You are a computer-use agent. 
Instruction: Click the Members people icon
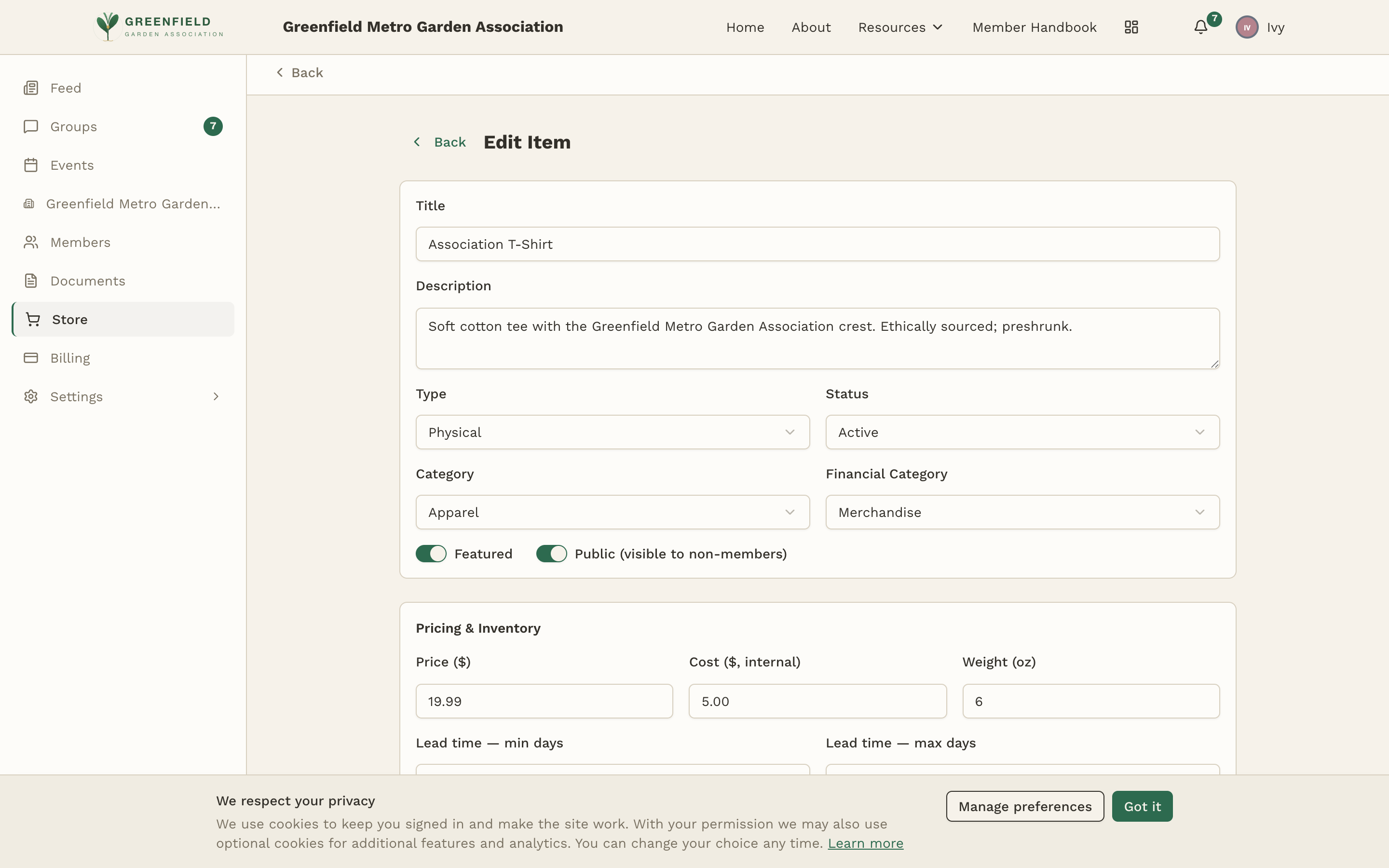pos(31,242)
